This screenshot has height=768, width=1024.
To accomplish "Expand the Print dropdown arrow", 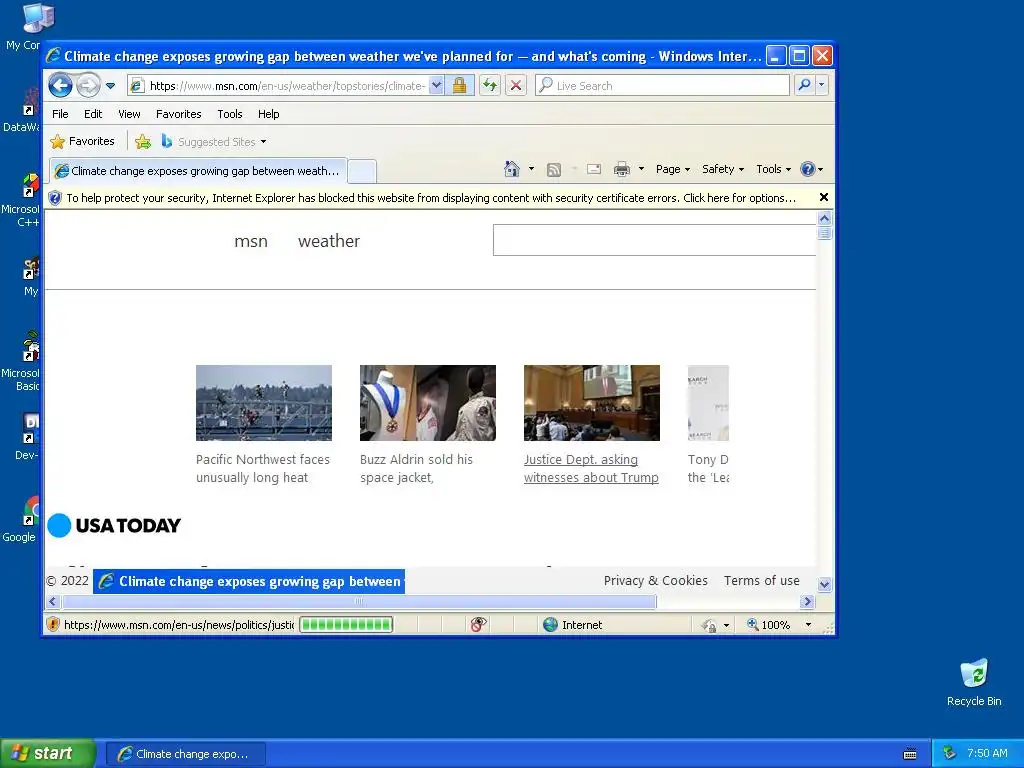I will click(641, 169).
